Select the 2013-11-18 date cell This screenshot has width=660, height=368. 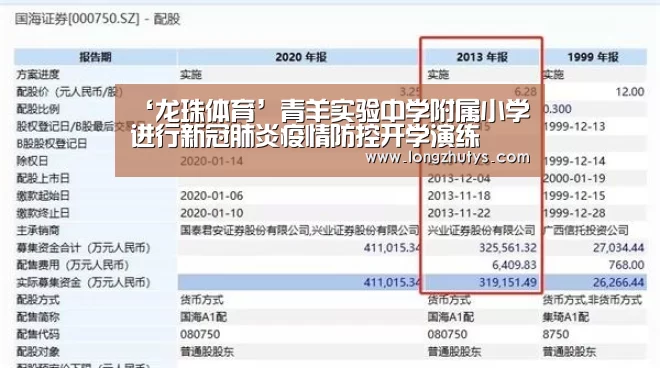click(x=459, y=196)
